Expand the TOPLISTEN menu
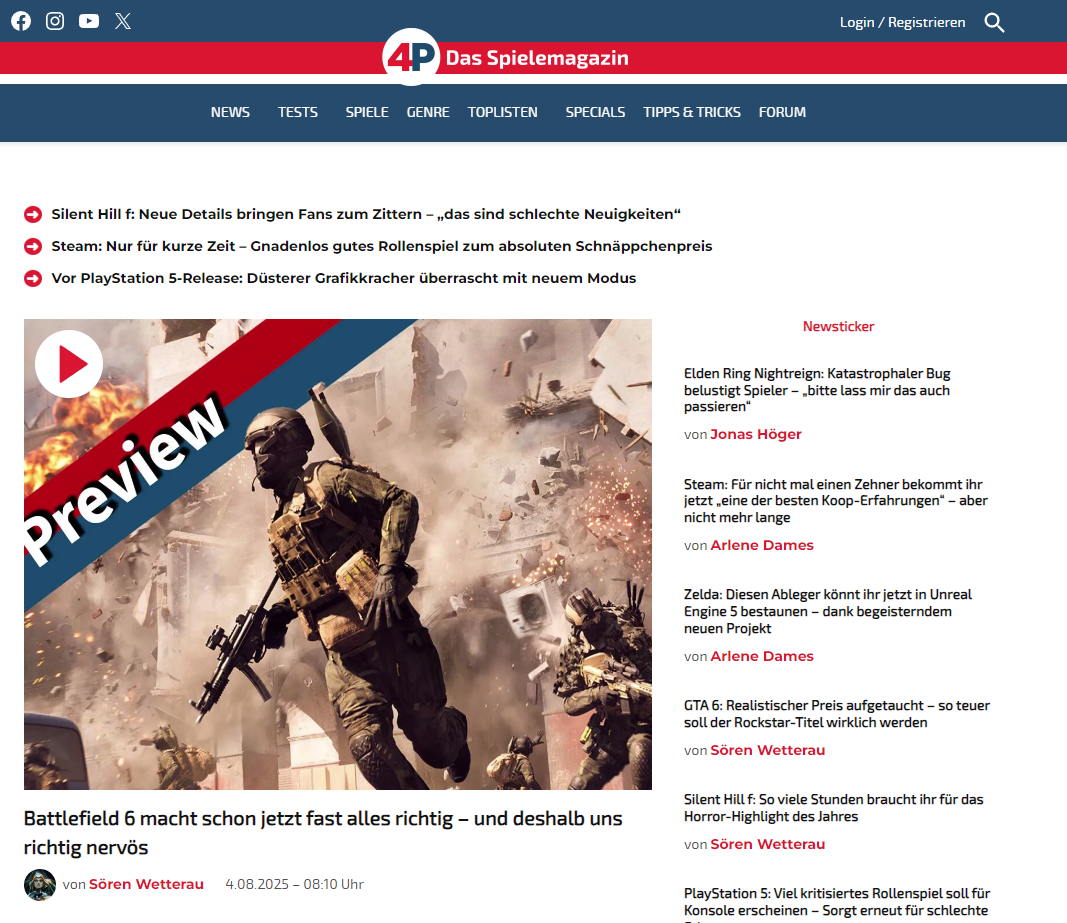 point(503,112)
